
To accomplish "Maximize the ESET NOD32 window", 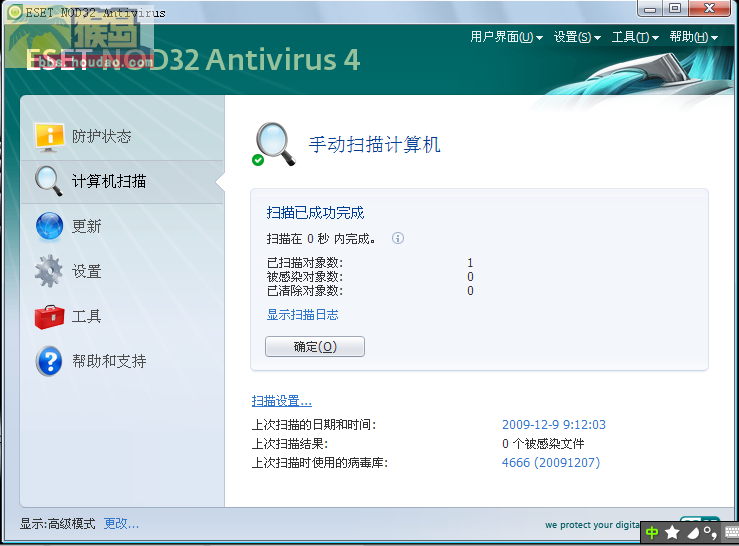I will (675, 8).
